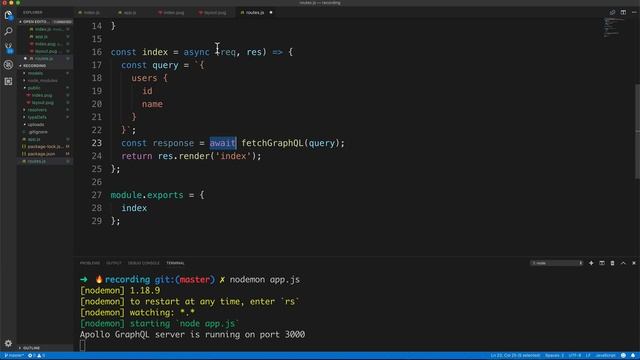This screenshot has height=360, width=640.
Task: Open package-lock.json in explorer
Action: (45, 147)
